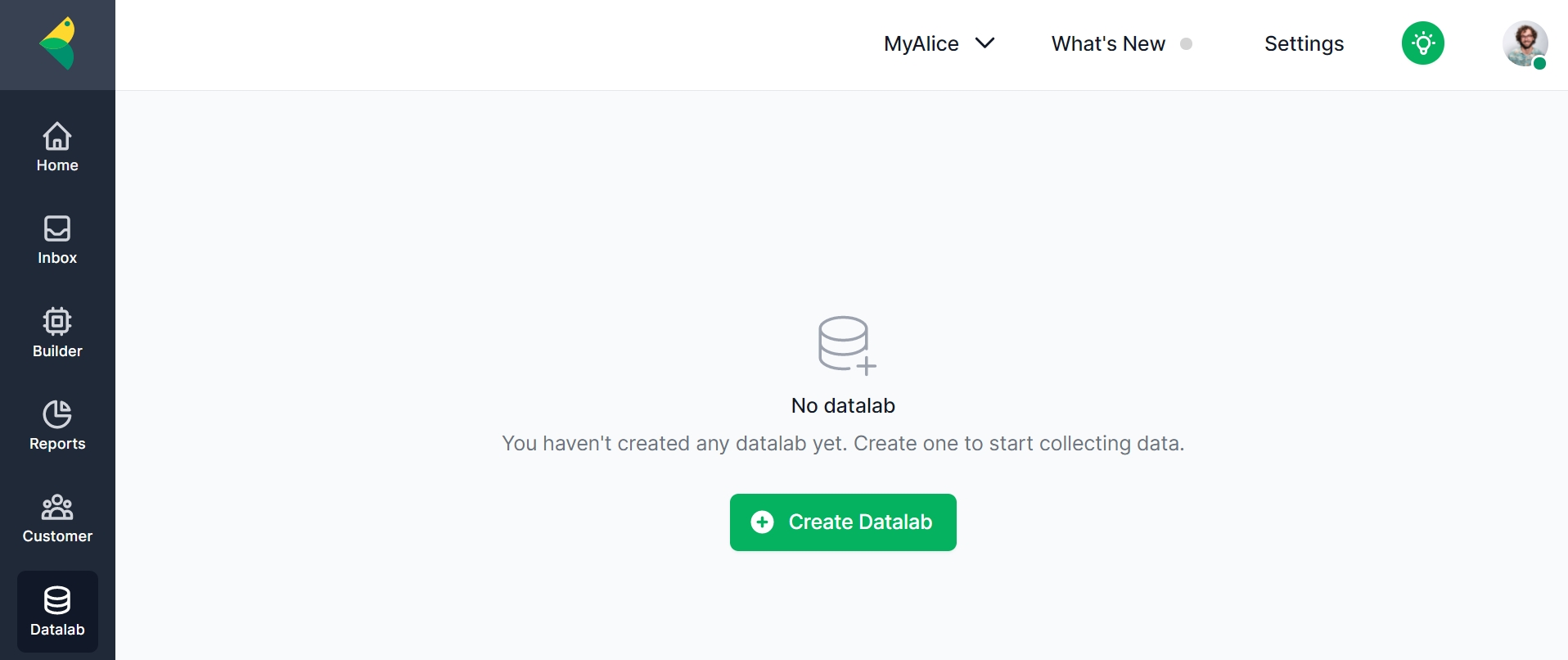Screen dimensions: 1568x660
Task: Open the Customer people icon
Action: (57, 508)
